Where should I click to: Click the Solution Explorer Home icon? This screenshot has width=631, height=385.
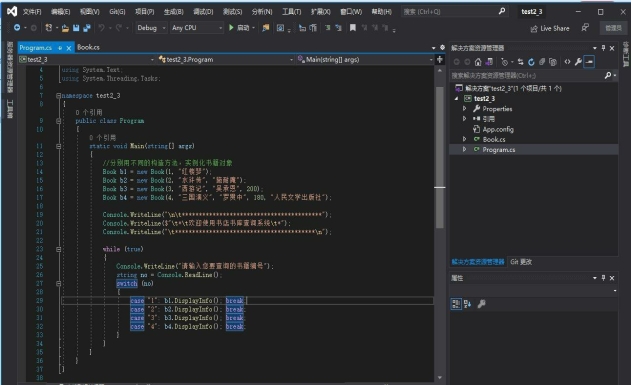(478, 62)
